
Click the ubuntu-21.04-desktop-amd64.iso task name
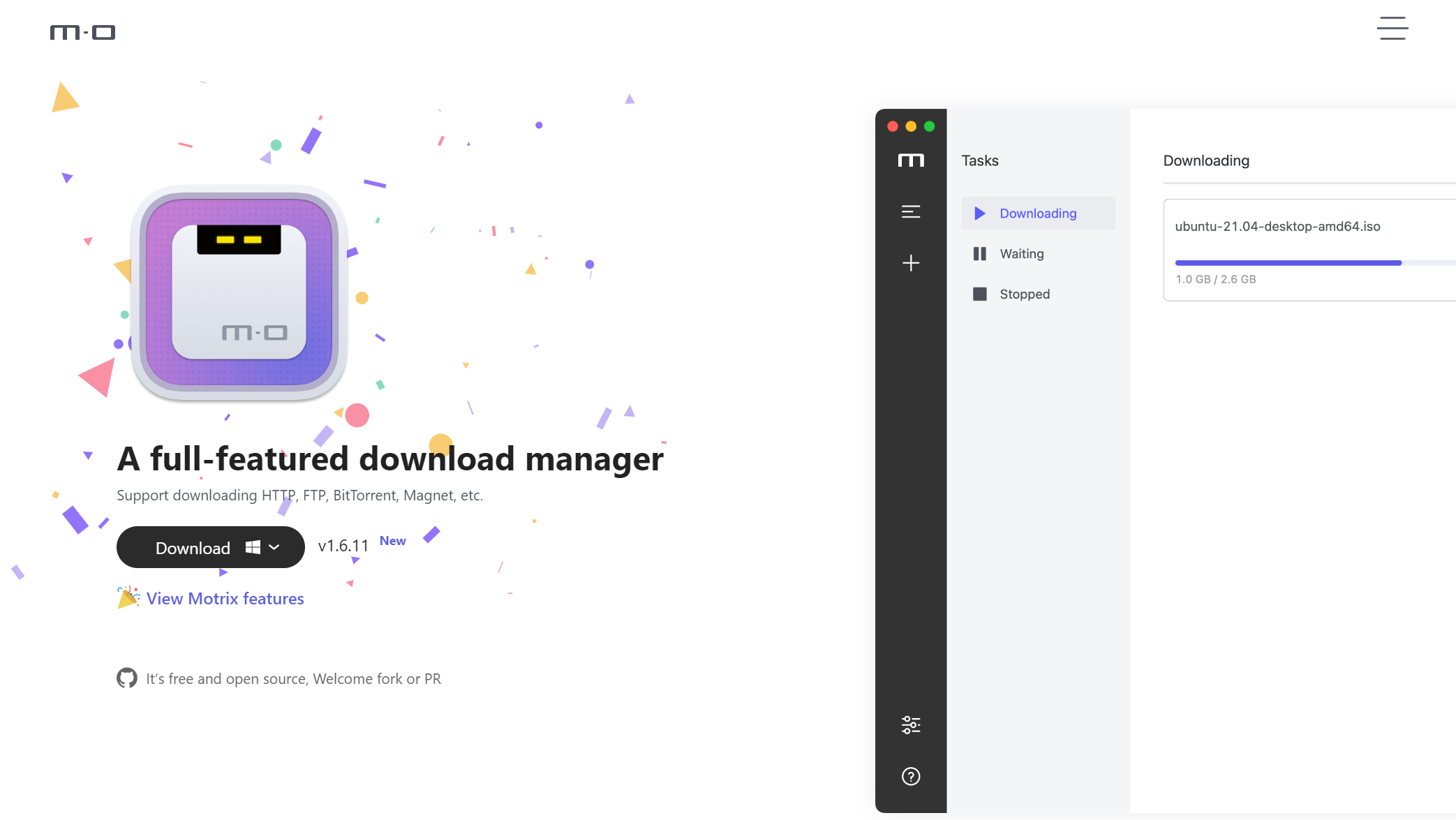point(1277,226)
